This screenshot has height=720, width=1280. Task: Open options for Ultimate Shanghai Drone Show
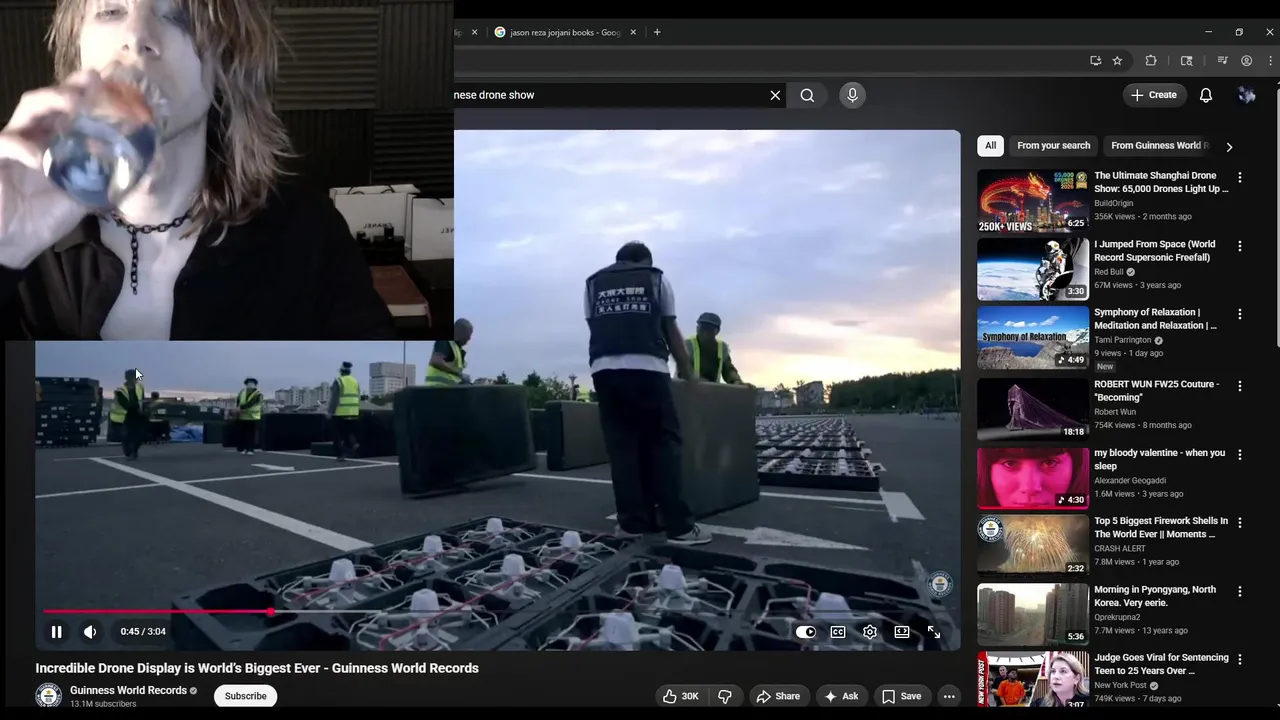click(x=1240, y=178)
